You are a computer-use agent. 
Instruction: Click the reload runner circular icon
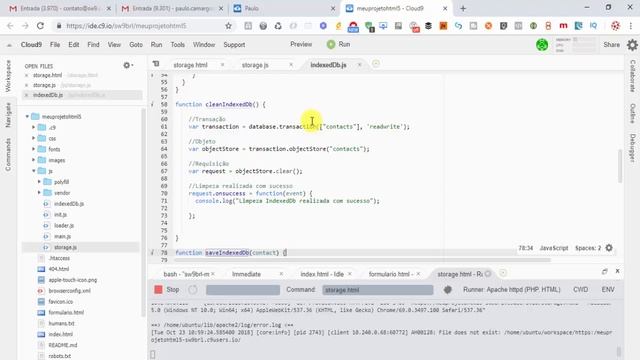pyautogui.click(x=193, y=289)
